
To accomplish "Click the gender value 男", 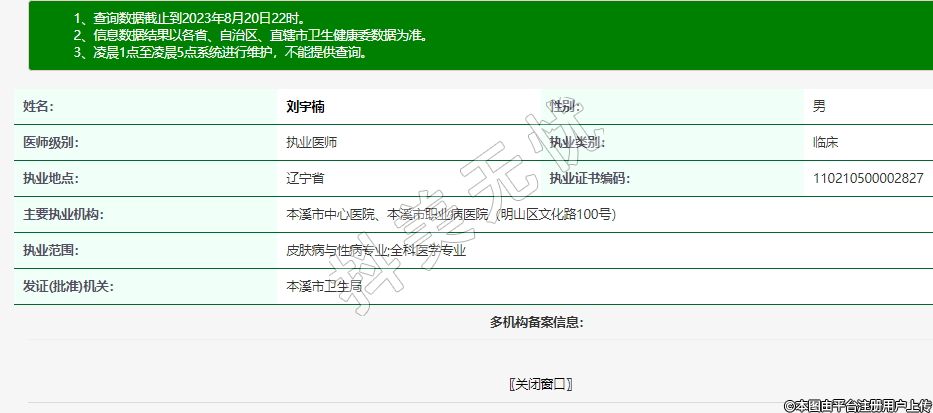I will (819, 106).
